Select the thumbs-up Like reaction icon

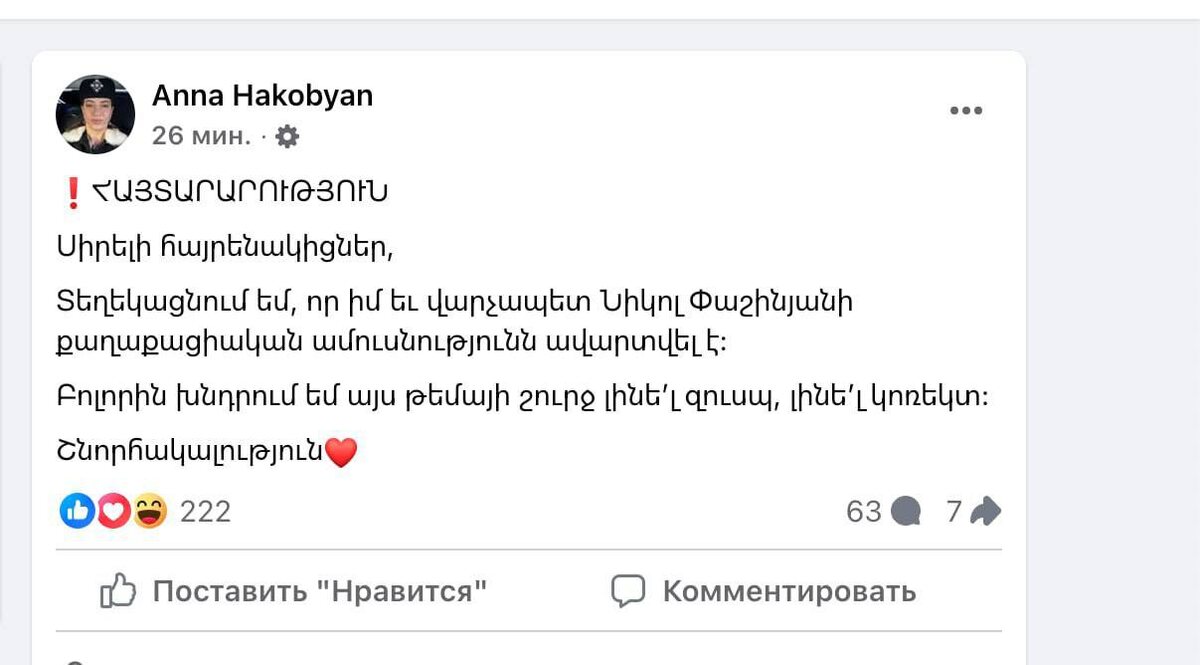click(x=78, y=511)
